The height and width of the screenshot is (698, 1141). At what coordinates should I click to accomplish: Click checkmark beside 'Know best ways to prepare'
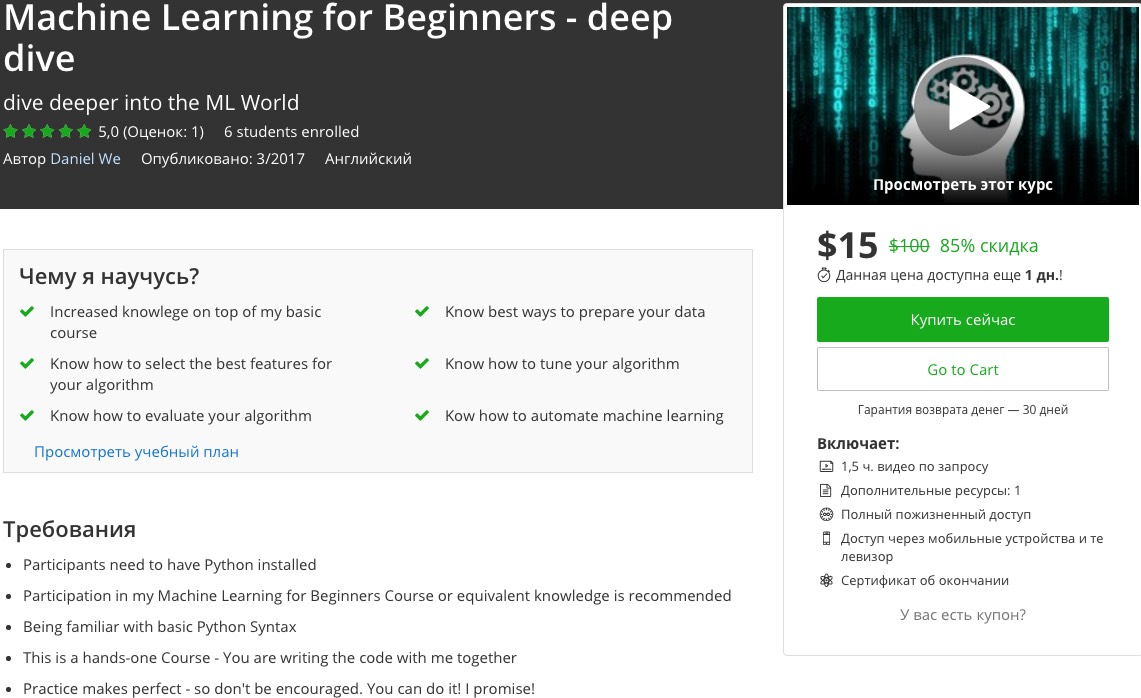[422, 312]
